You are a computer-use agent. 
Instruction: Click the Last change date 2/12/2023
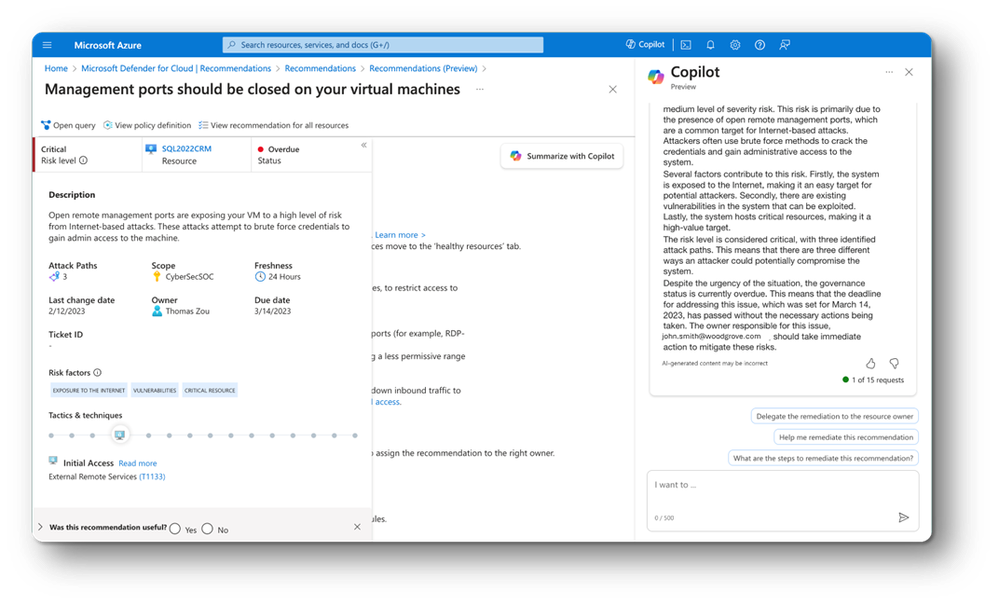(x=67, y=312)
